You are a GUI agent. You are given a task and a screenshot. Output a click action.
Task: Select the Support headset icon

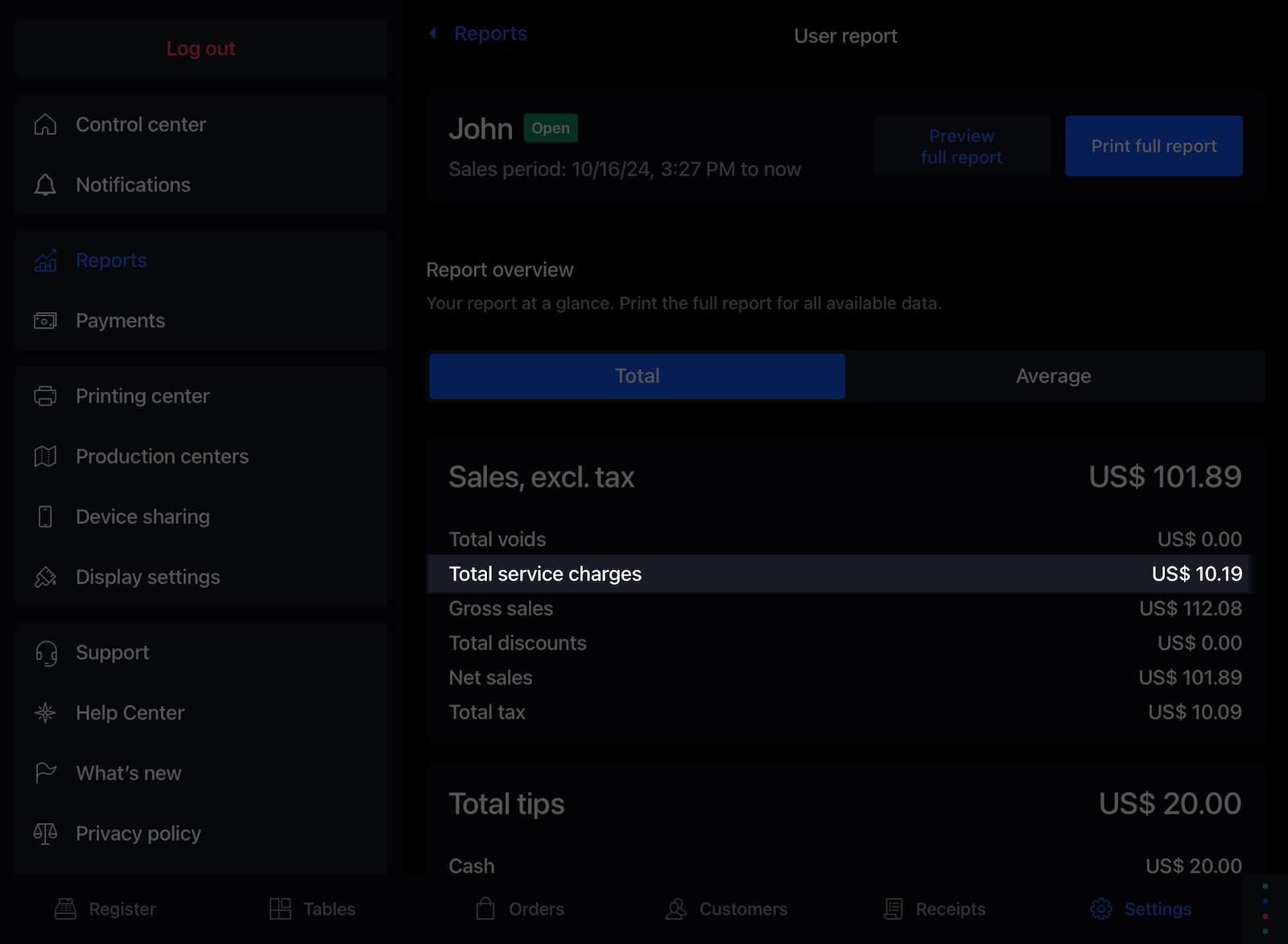(46, 653)
